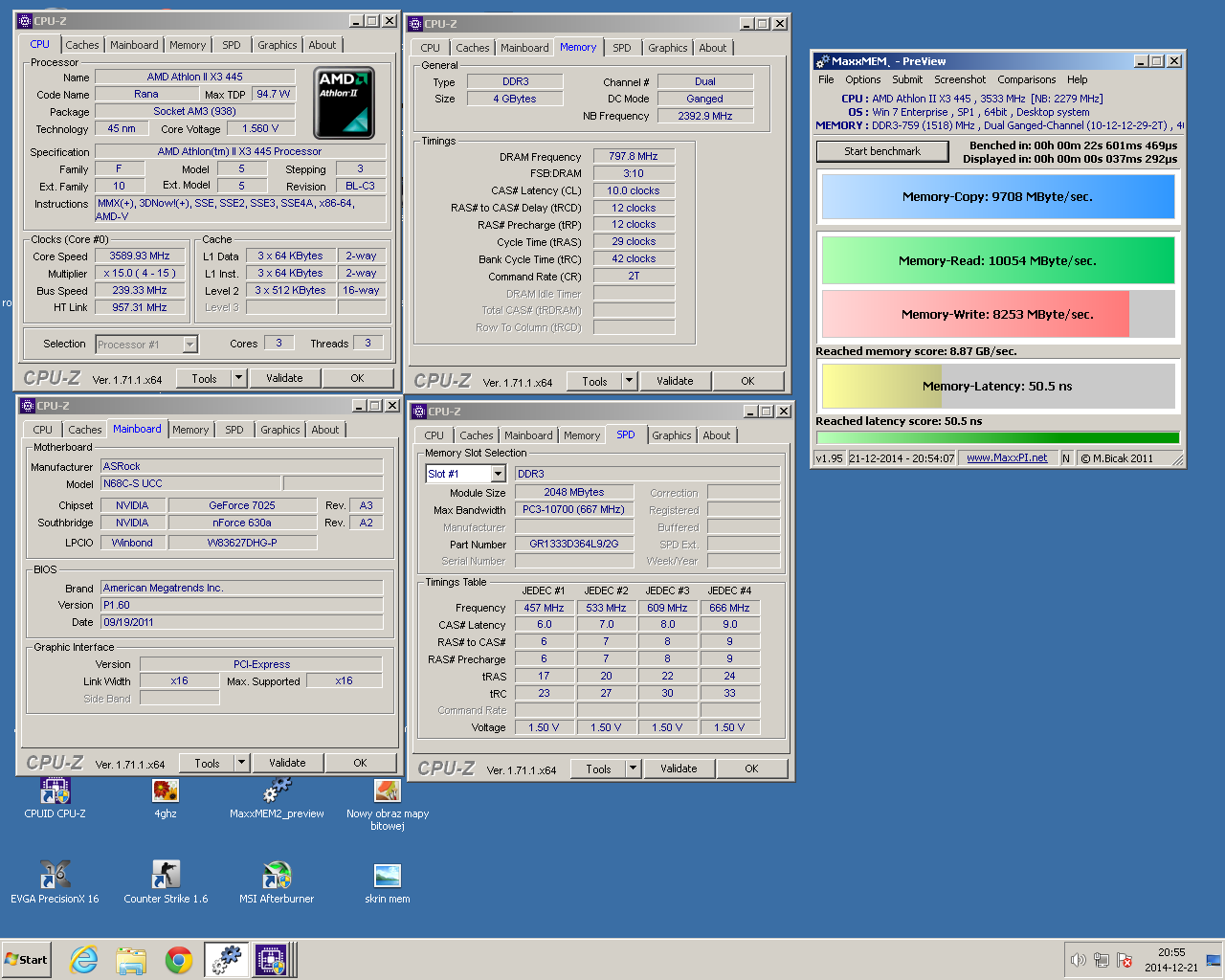Open Internet Explorer from taskbar

coord(84,960)
